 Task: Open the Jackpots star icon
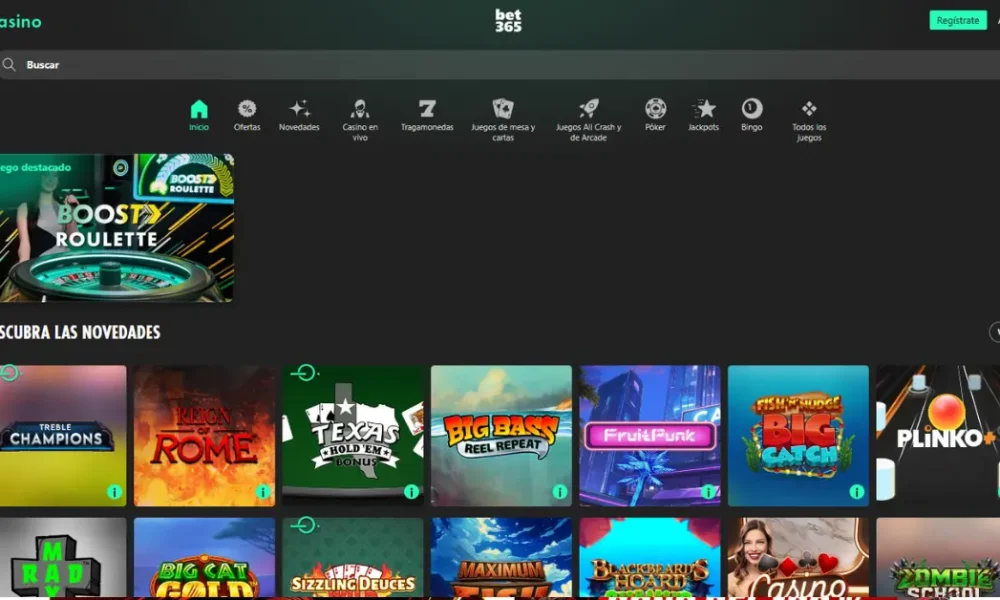703,109
